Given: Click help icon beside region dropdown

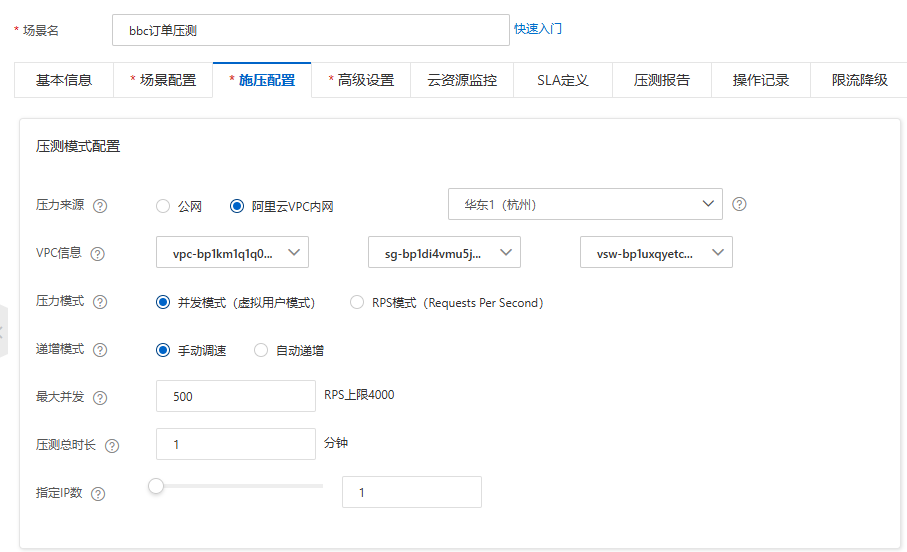Looking at the screenshot, I should (x=739, y=204).
